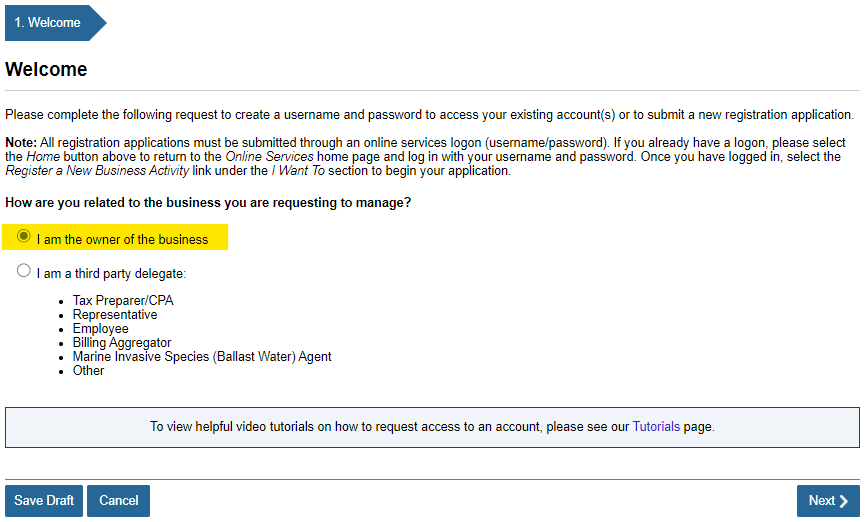Click the bold "Note:" label
The image size is (867, 522).
20,143
